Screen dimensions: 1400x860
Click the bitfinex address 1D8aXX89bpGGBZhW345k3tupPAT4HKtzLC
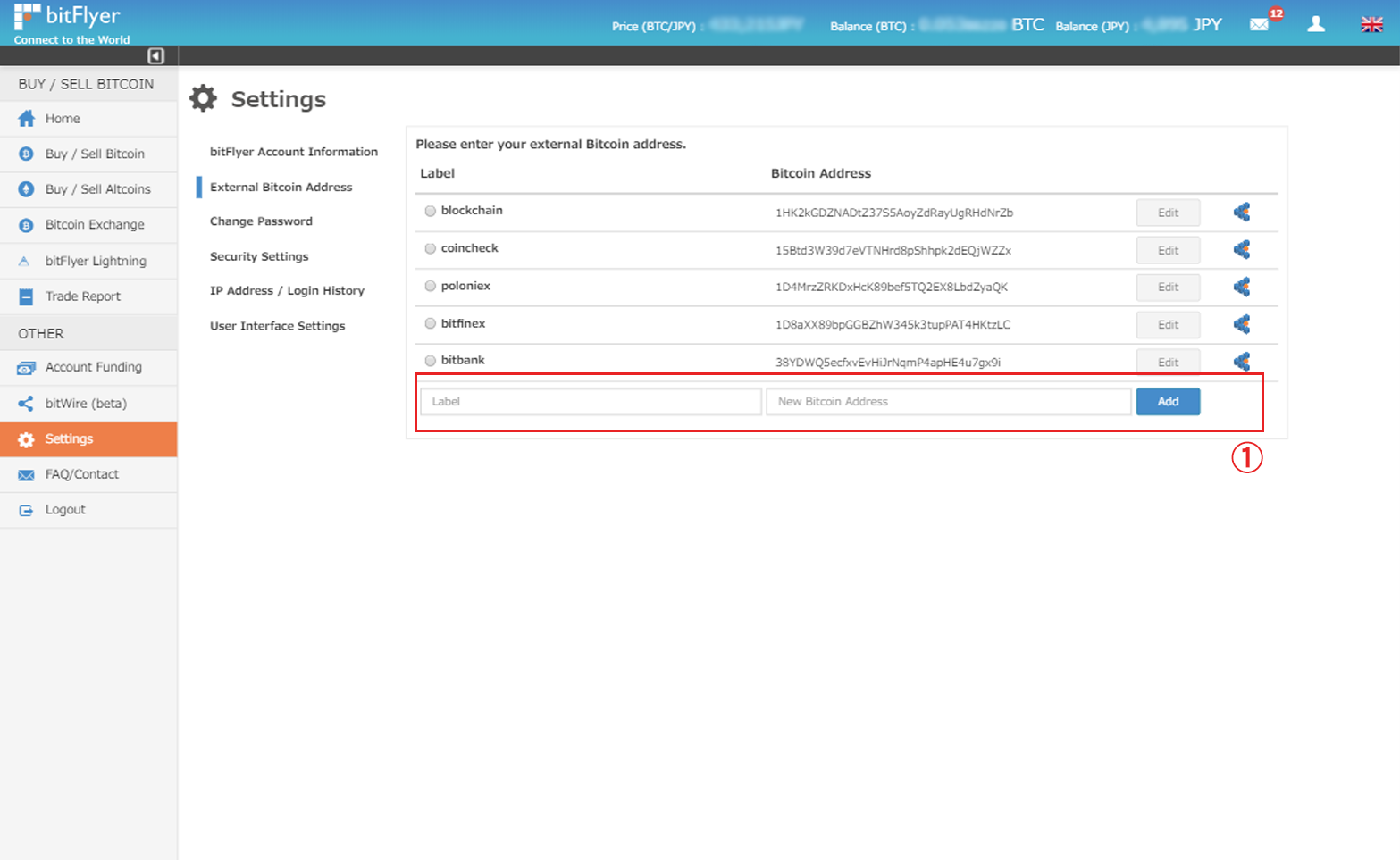click(x=893, y=324)
